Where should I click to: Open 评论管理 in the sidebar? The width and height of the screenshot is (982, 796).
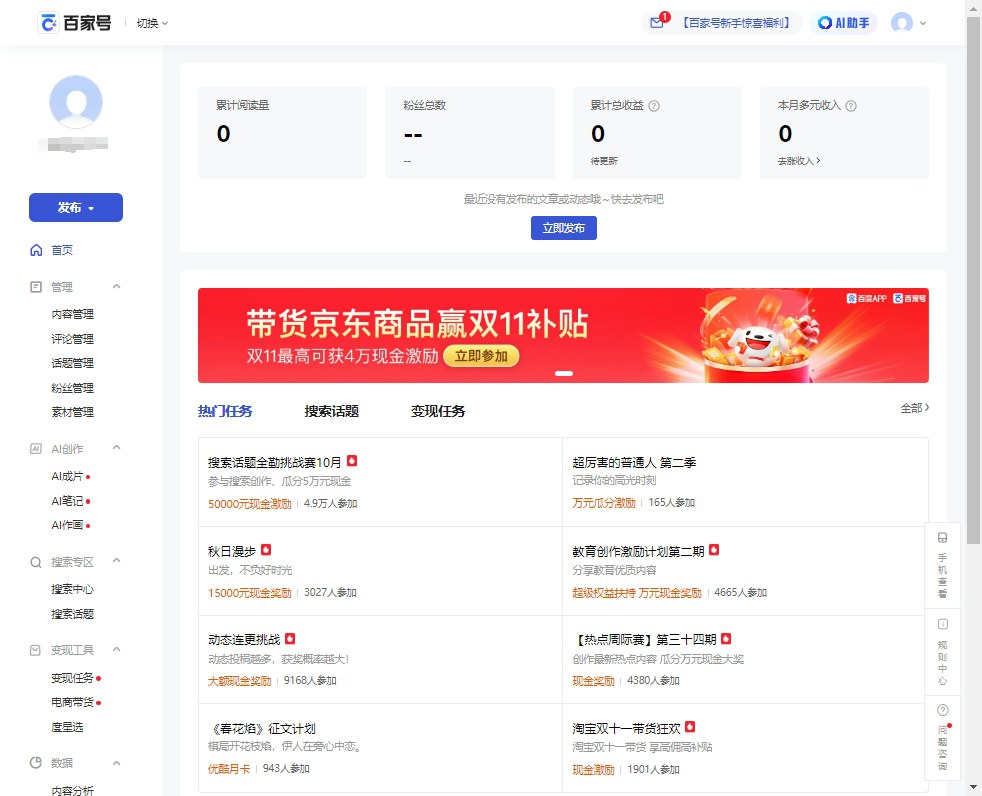click(73, 339)
